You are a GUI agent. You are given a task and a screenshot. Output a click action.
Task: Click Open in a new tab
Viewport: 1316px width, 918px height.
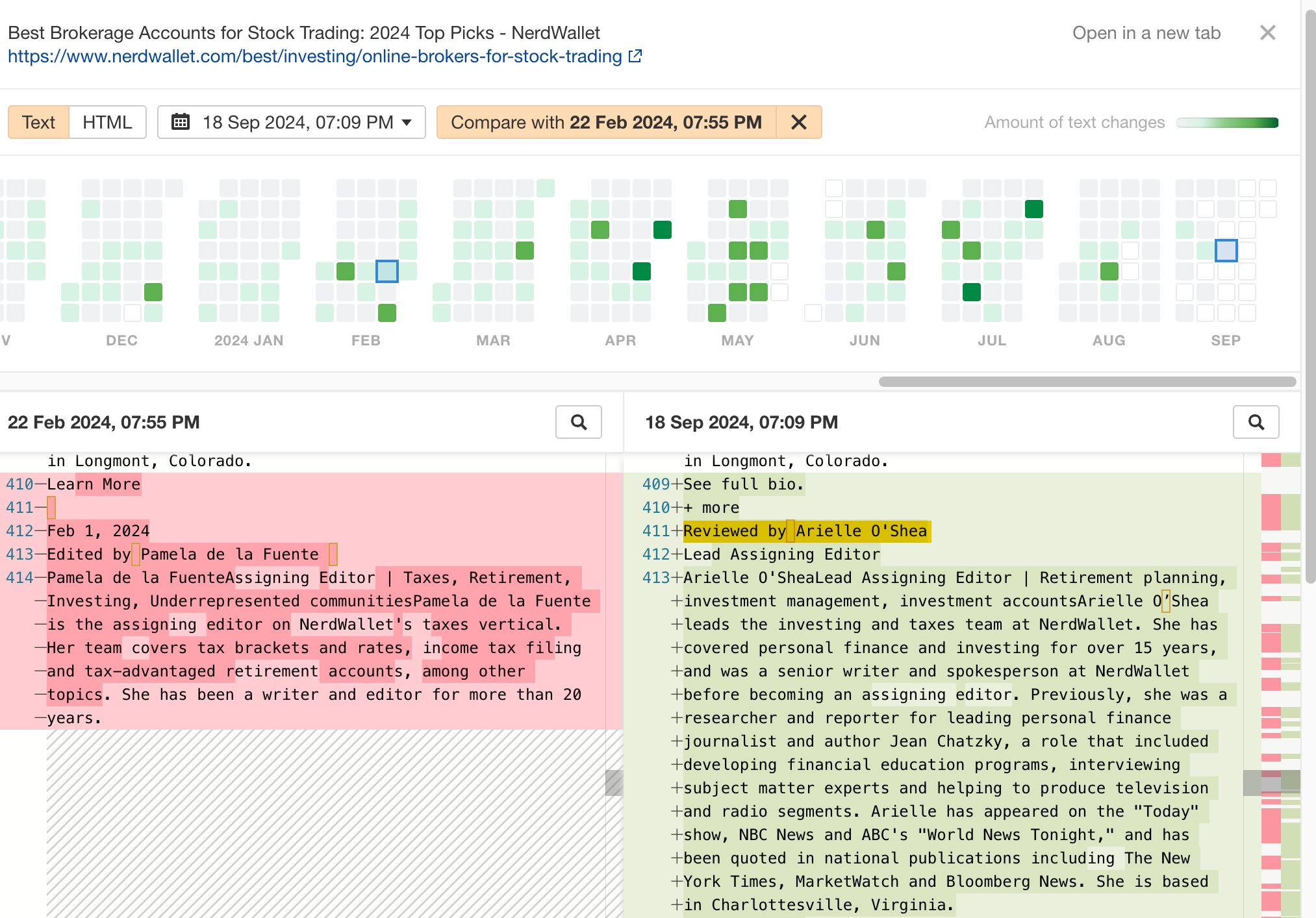pos(1146,33)
